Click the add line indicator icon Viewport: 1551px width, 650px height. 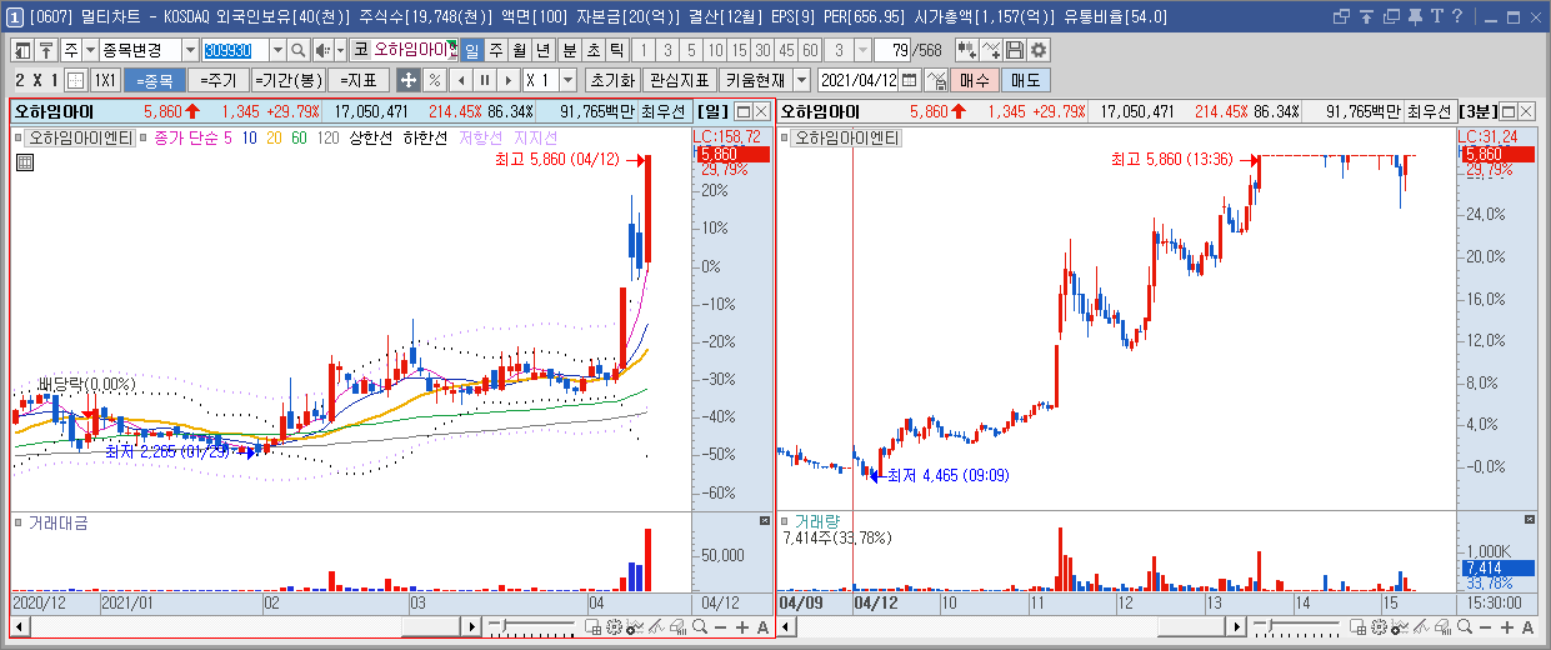coord(991,50)
